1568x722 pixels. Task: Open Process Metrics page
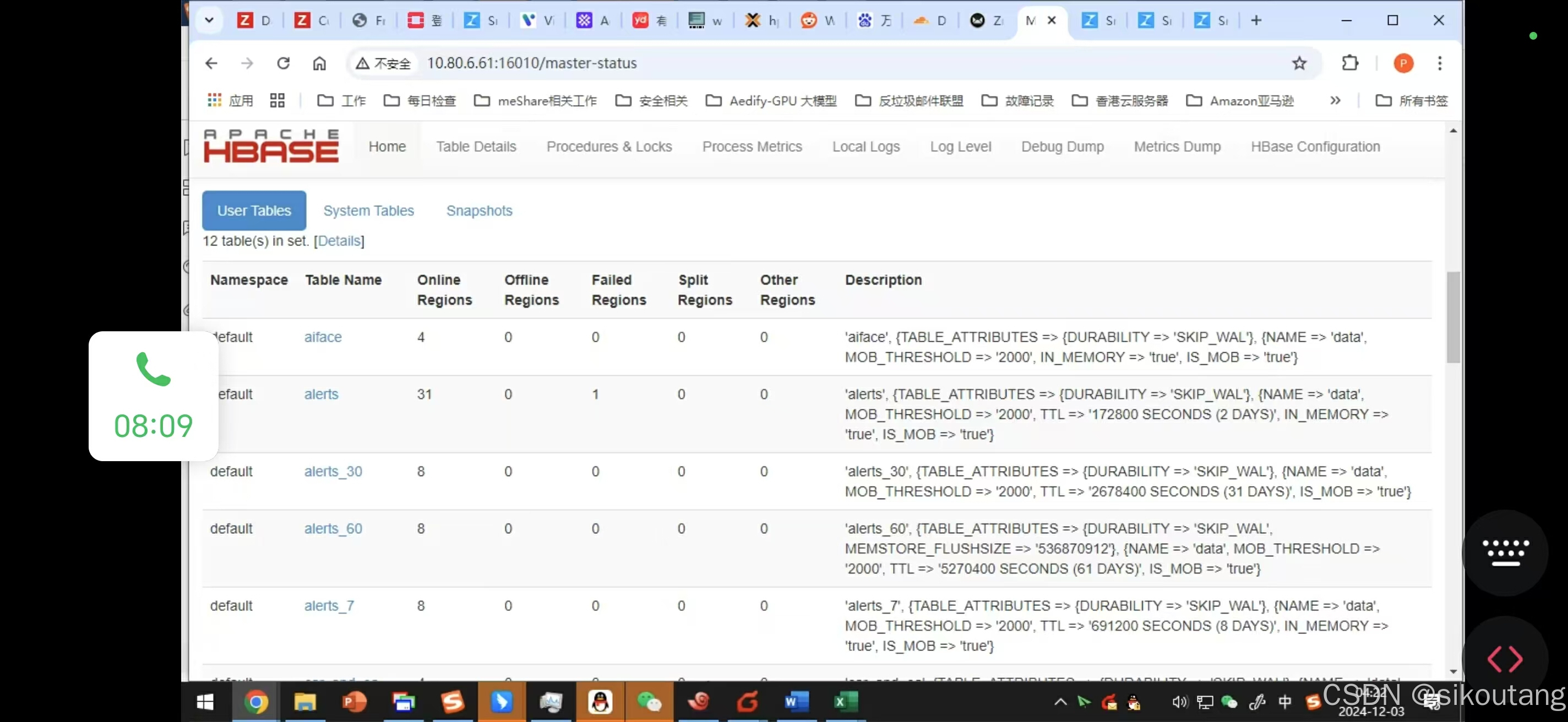point(753,146)
